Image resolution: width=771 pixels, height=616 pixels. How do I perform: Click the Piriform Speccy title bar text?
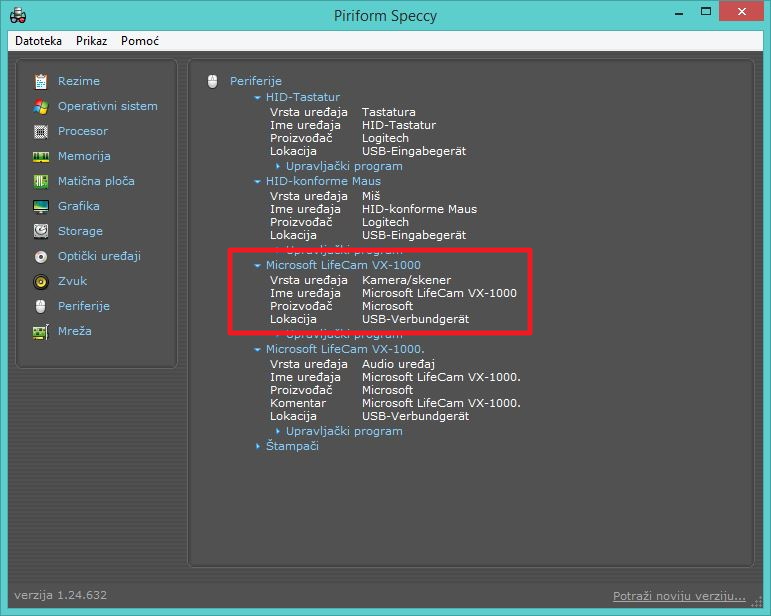(x=385, y=16)
